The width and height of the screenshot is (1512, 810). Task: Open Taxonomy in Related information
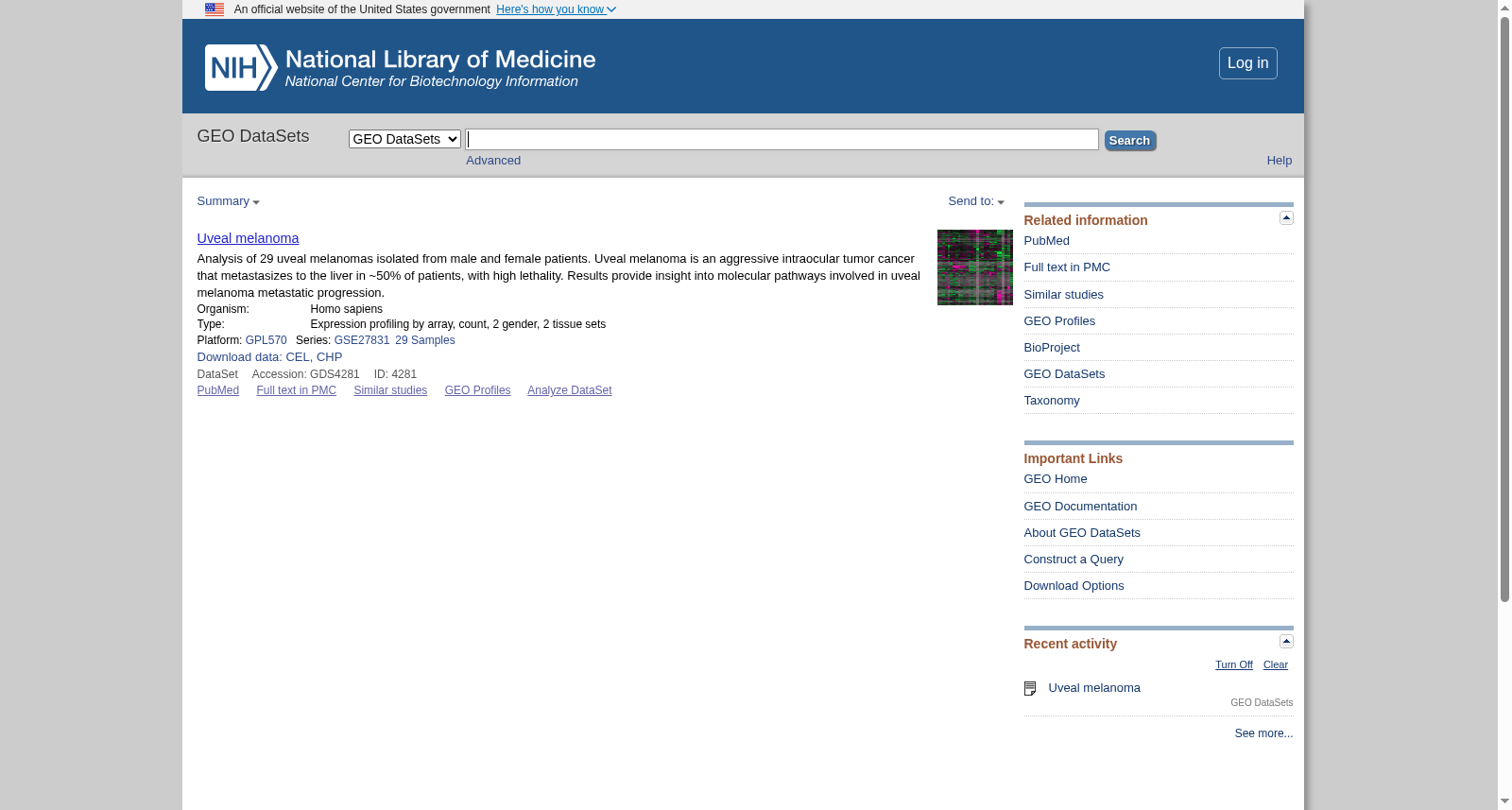[1051, 401]
